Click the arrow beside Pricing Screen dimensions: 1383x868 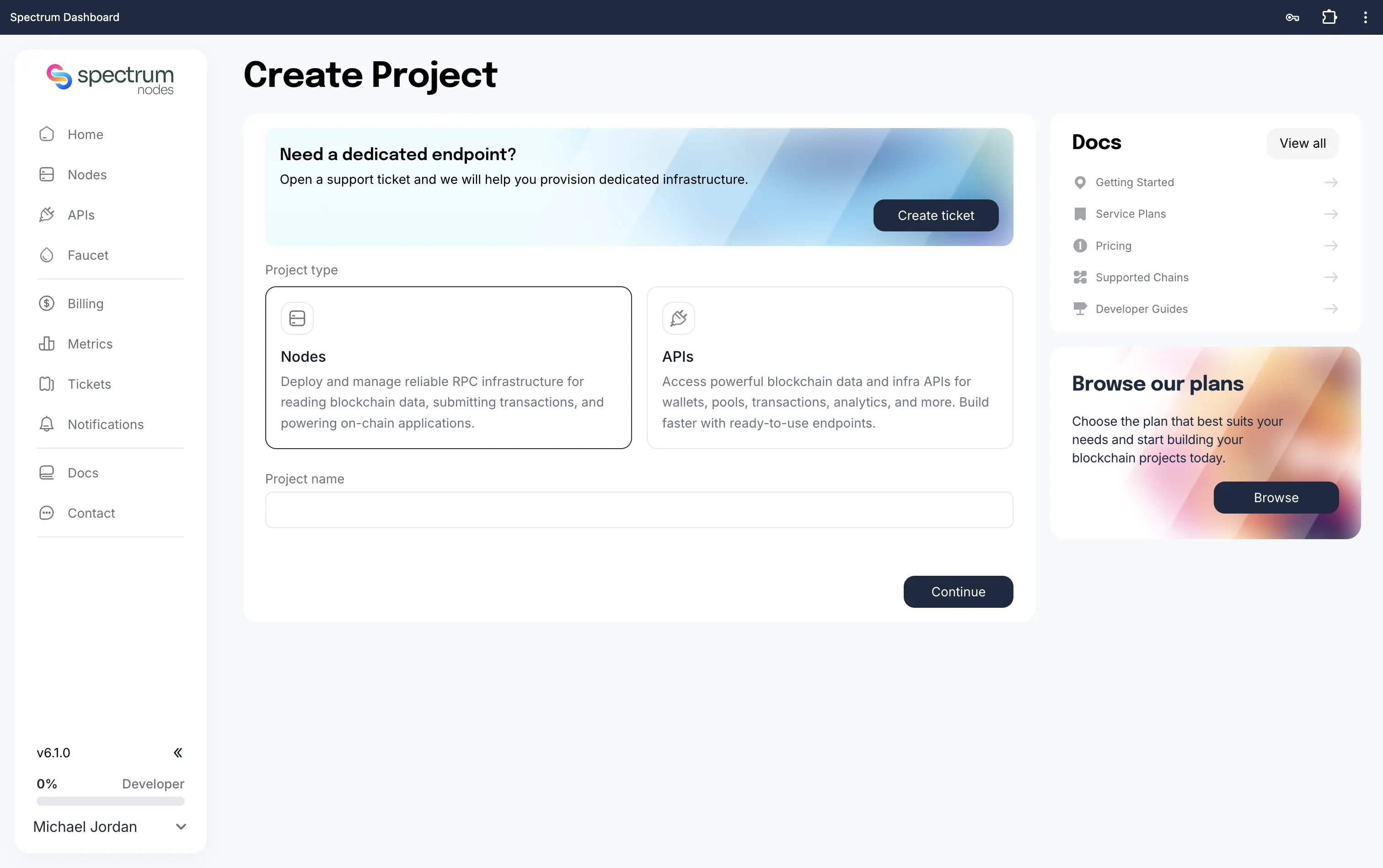point(1331,246)
